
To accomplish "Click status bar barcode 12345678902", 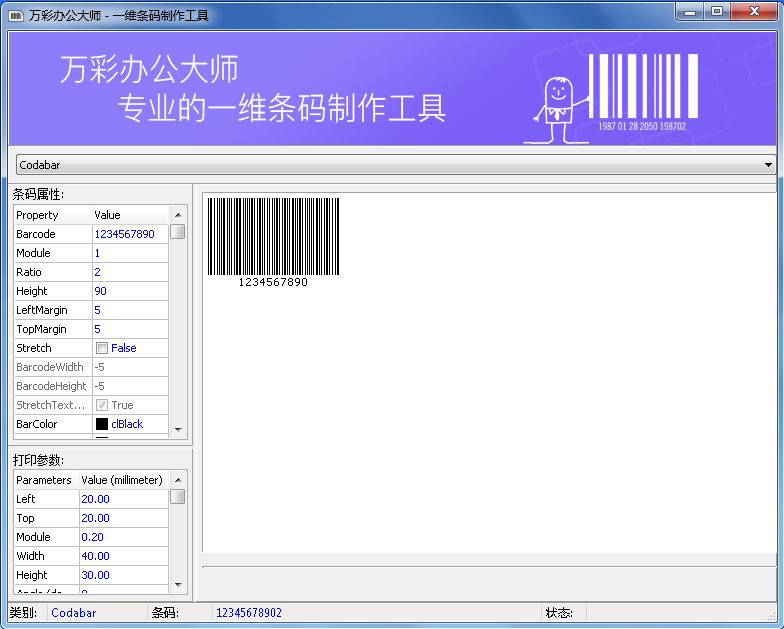I will (x=249, y=612).
